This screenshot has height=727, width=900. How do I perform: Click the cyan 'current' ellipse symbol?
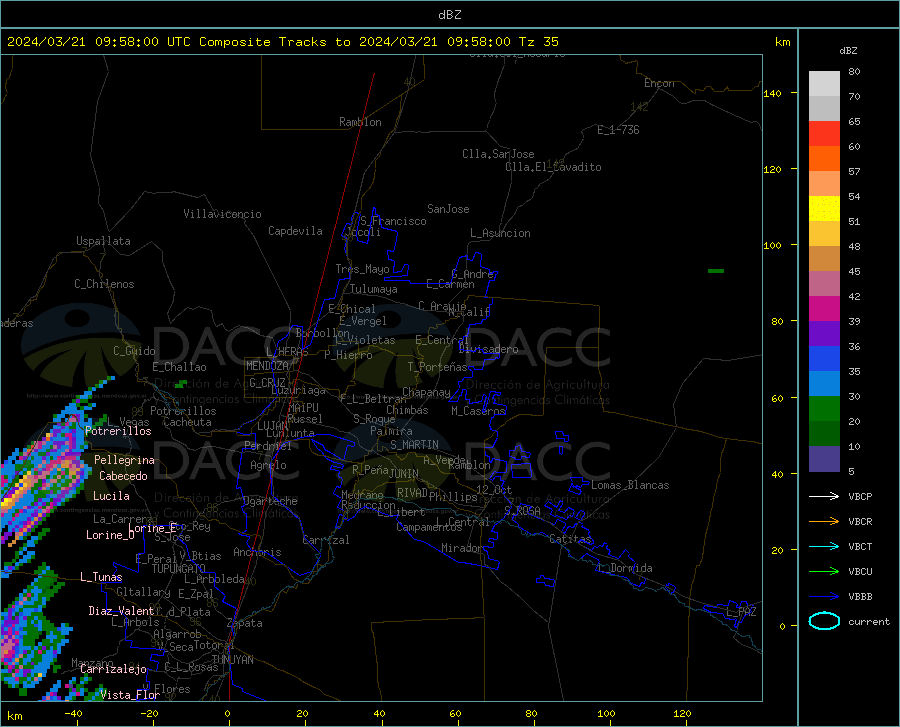click(824, 621)
